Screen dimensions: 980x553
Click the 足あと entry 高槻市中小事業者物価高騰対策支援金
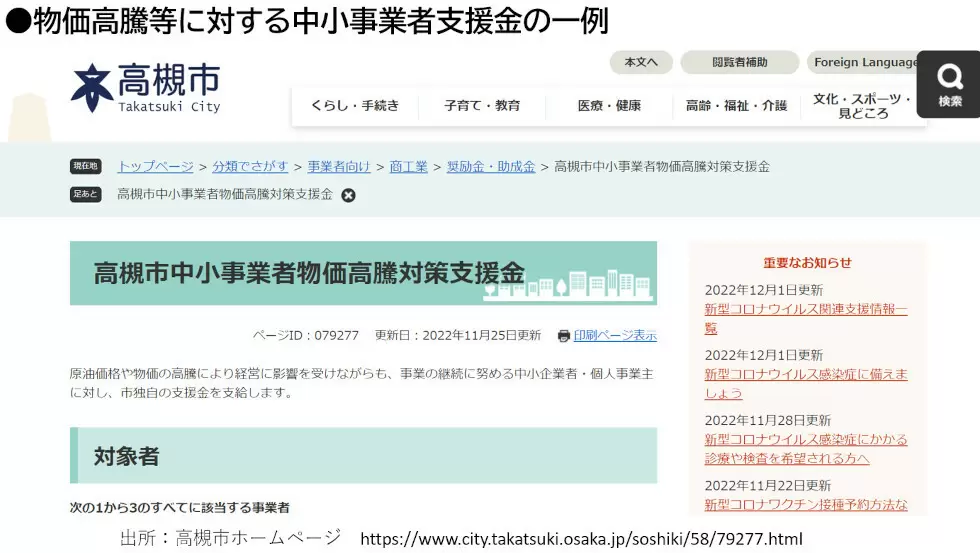pos(225,194)
